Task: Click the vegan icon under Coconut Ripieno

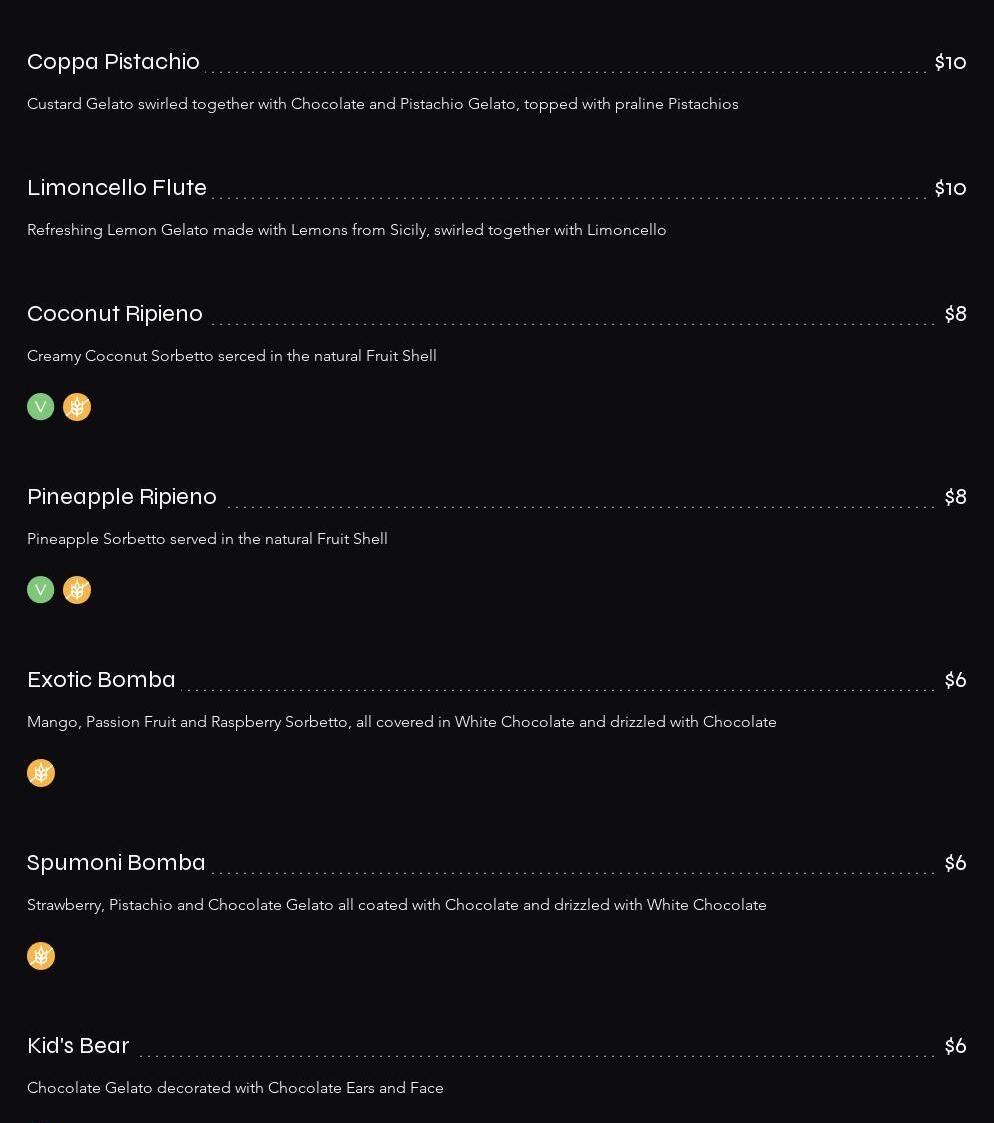Action: click(x=41, y=407)
